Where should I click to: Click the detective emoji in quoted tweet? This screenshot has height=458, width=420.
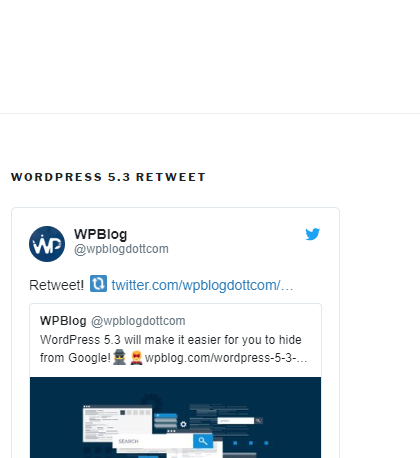pos(119,357)
